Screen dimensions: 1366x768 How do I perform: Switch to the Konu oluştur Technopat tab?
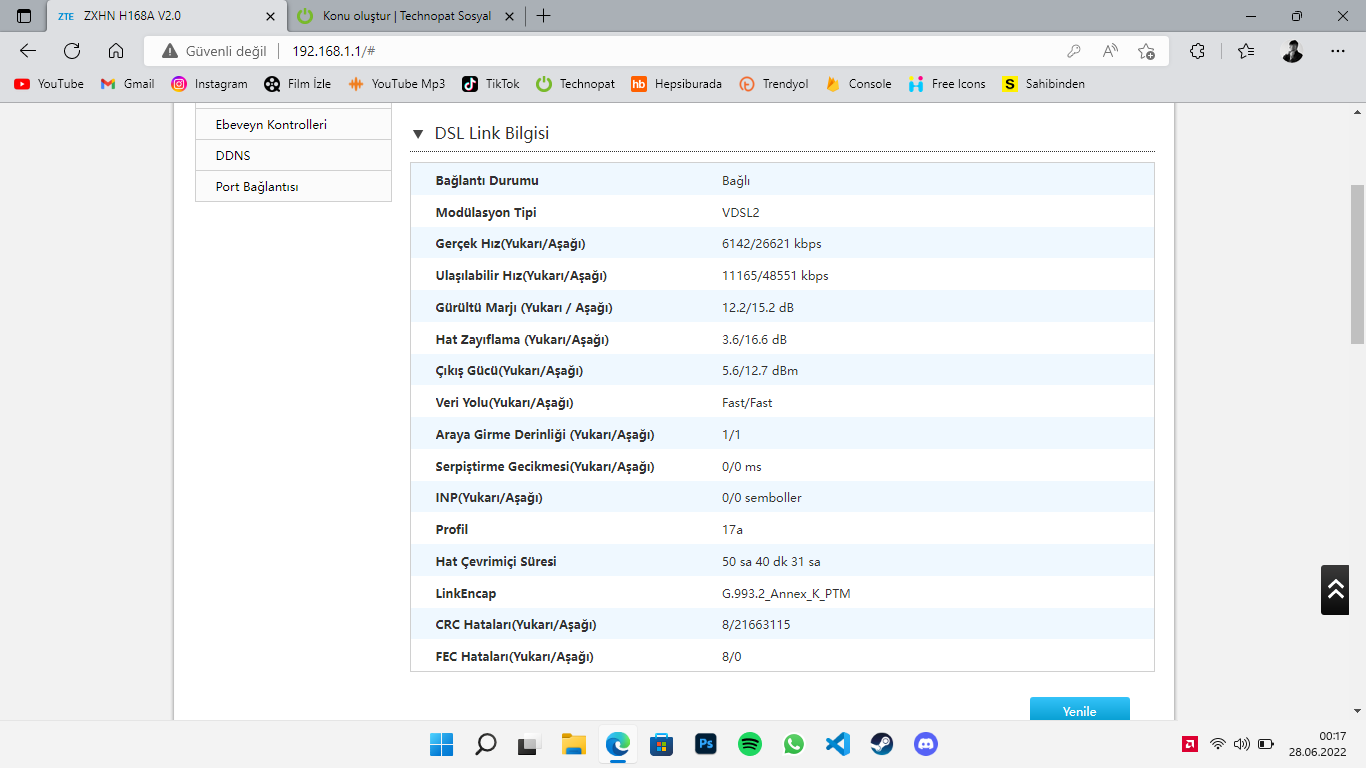point(407,16)
